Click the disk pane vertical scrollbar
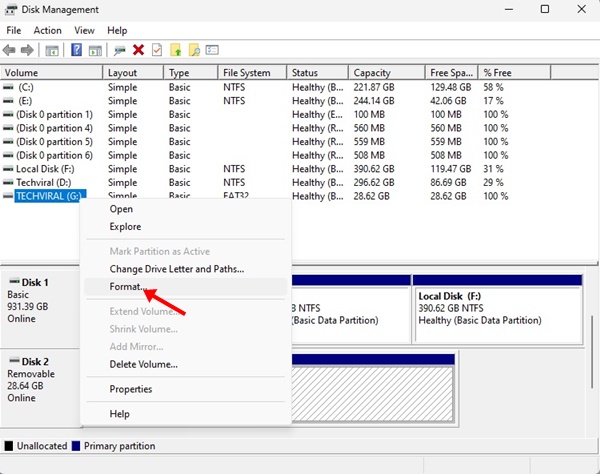Screen dimensions: 600x474 point(592,350)
